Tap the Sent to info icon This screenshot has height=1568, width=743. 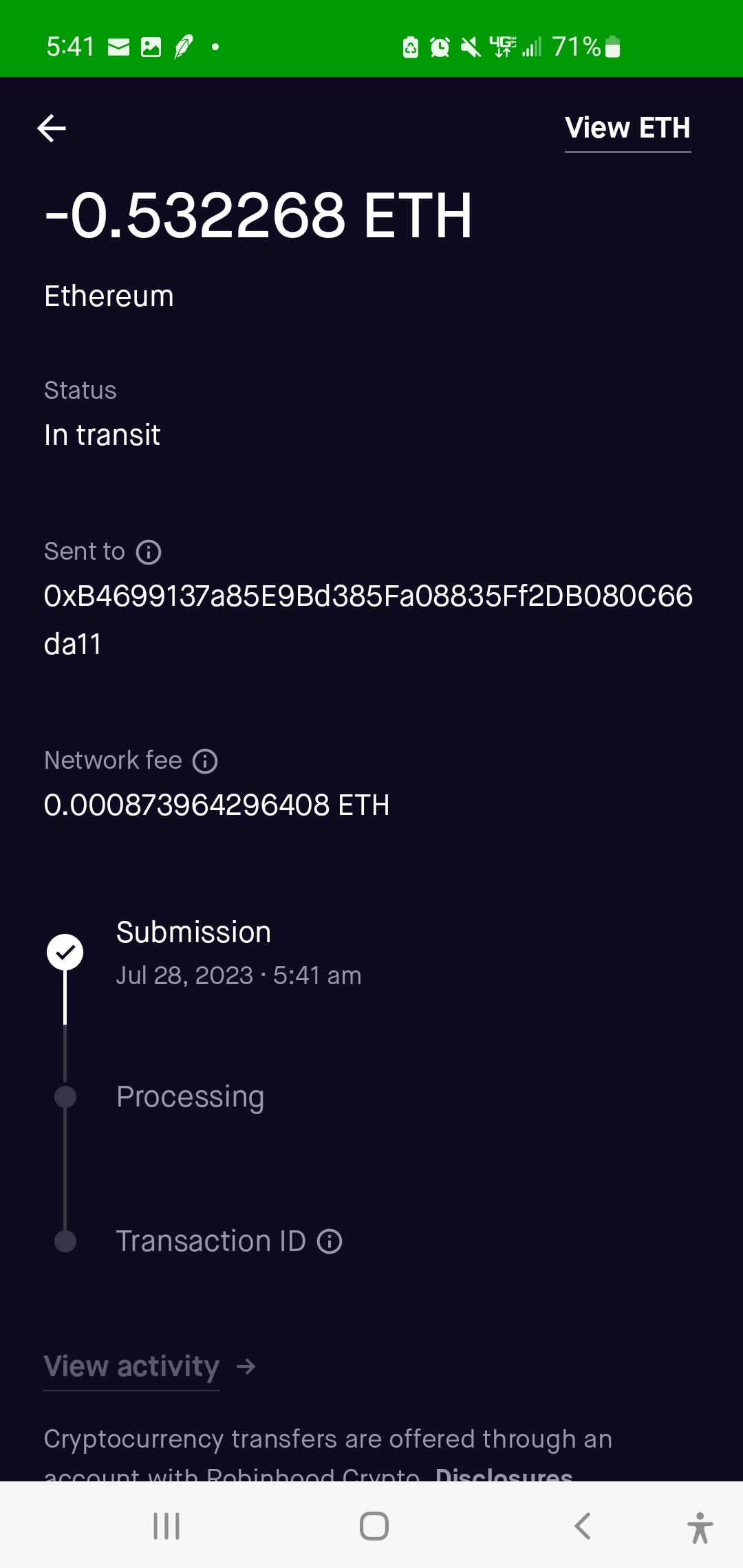[149, 552]
